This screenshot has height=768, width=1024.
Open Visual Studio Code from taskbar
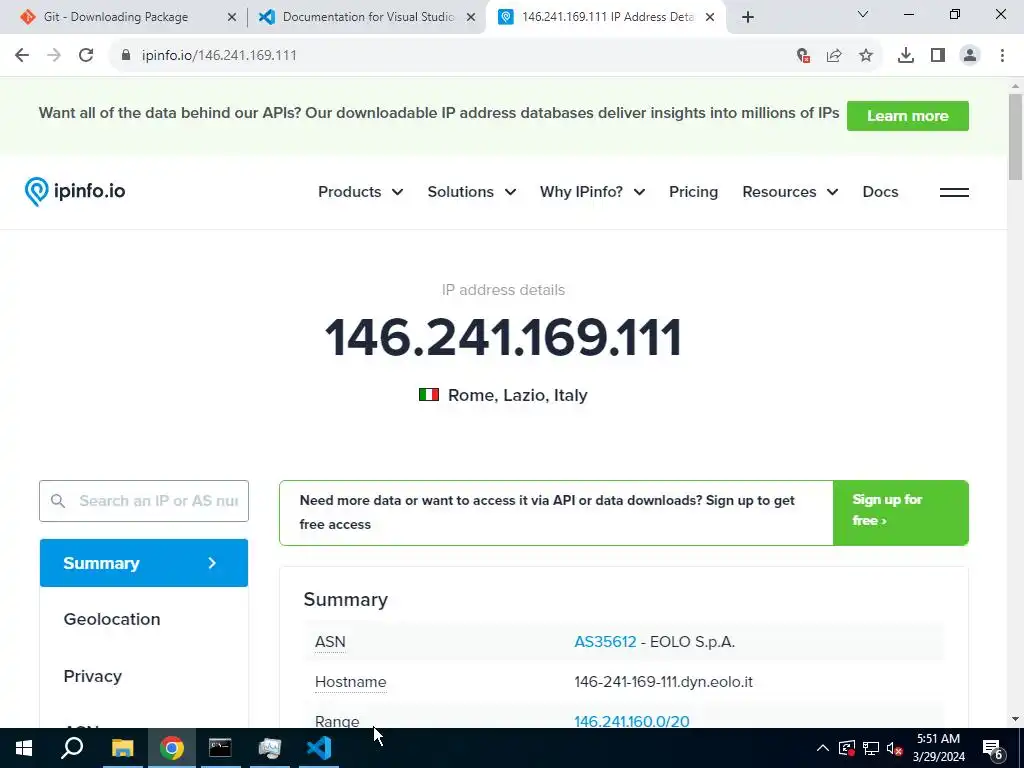point(319,748)
